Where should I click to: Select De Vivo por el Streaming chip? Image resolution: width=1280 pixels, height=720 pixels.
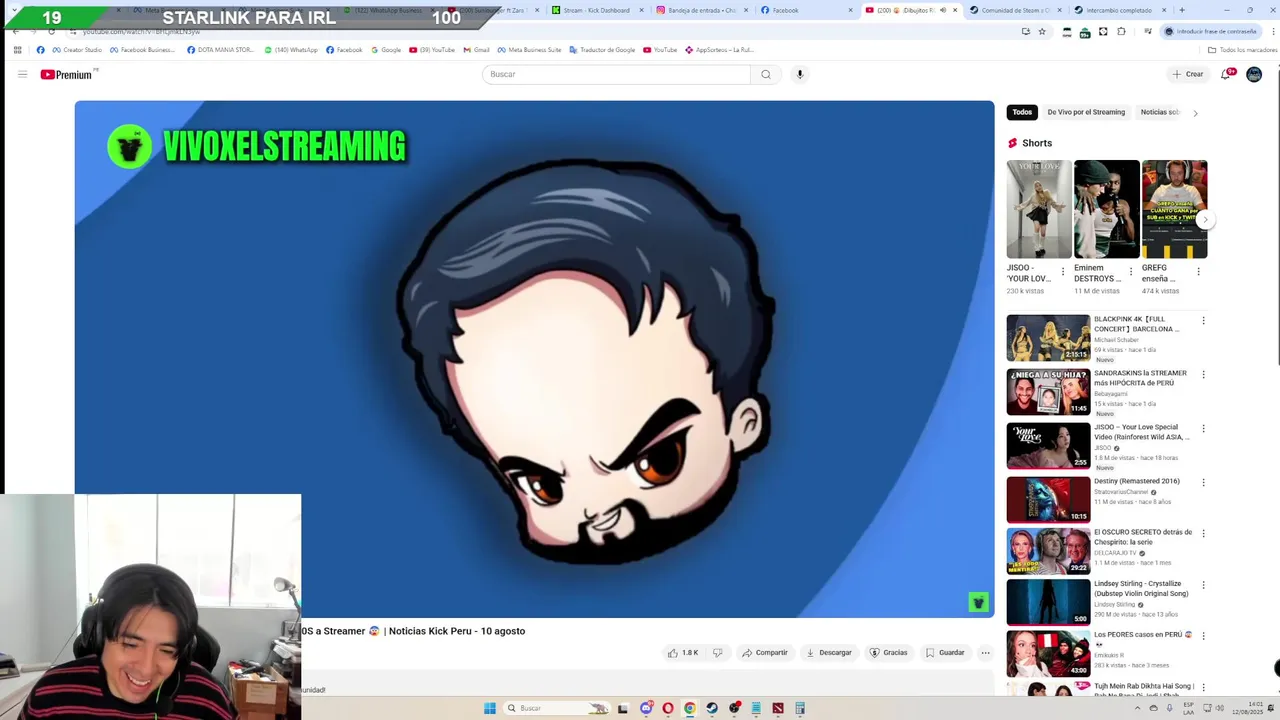coord(1086,112)
